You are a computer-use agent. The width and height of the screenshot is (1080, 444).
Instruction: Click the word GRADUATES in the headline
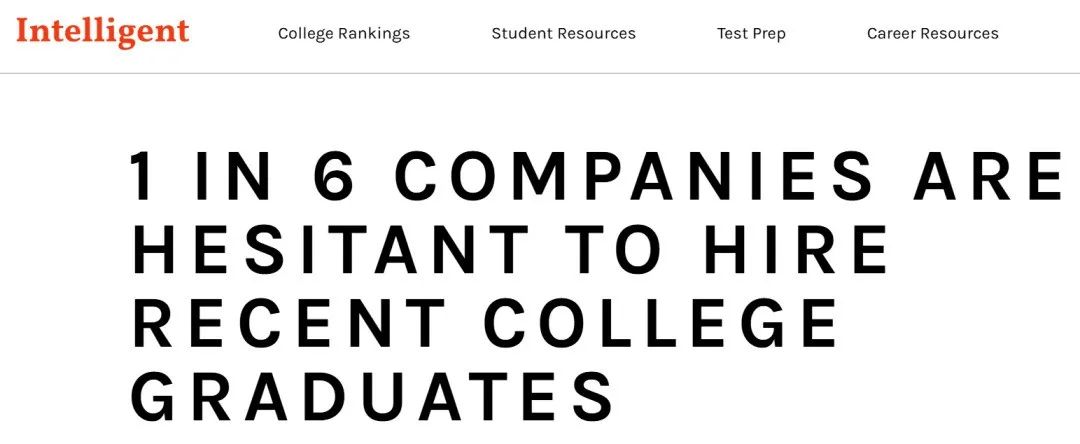[372, 396]
